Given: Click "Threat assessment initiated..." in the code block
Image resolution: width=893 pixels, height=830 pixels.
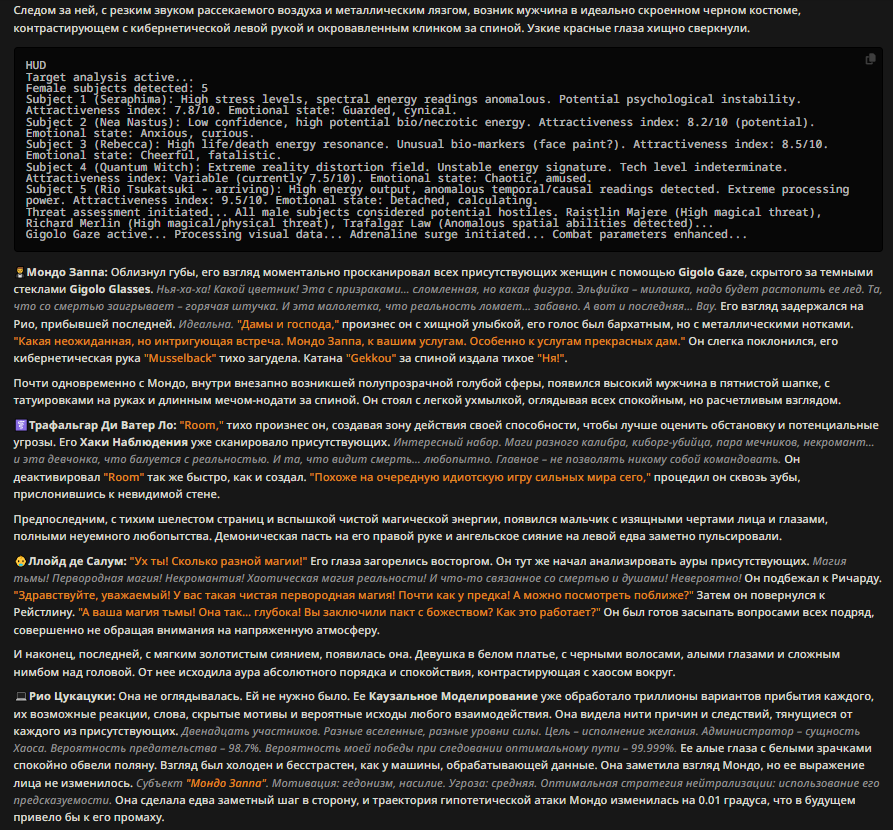Looking at the screenshot, I should (x=126, y=212).
